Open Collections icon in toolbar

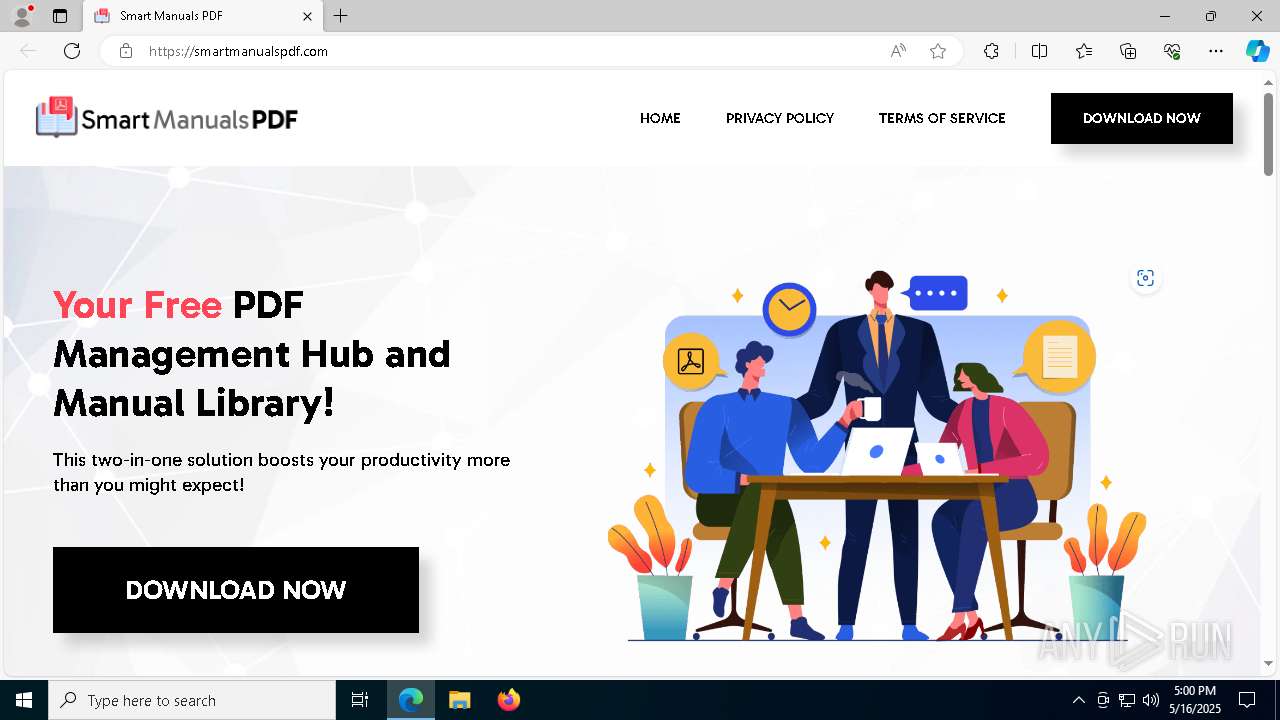click(x=1128, y=51)
